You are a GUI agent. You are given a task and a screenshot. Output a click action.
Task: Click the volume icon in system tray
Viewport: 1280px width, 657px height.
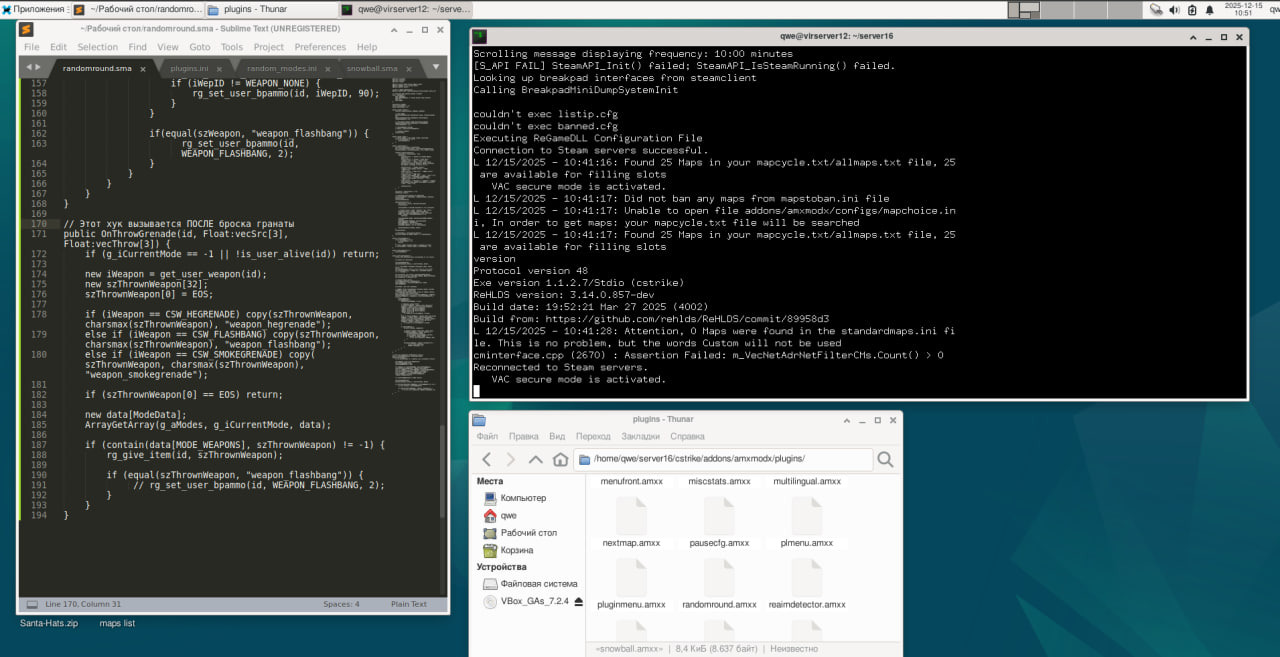[1173, 9]
